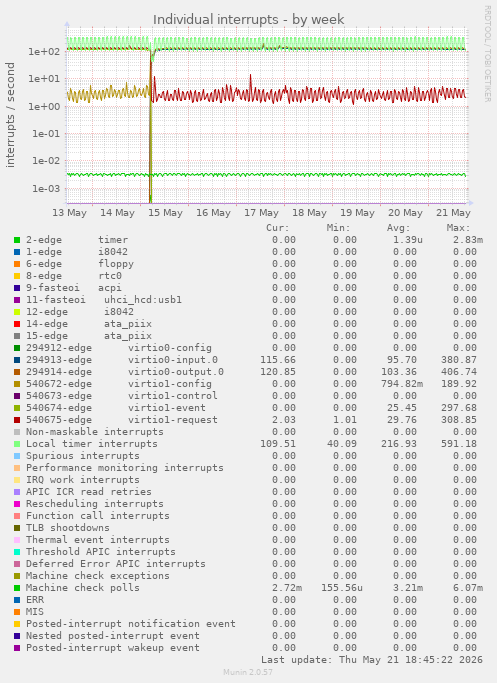Viewport: 497px width, 683px height.
Task: Click the 1e+01 y-axis label
Action: coord(44,79)
